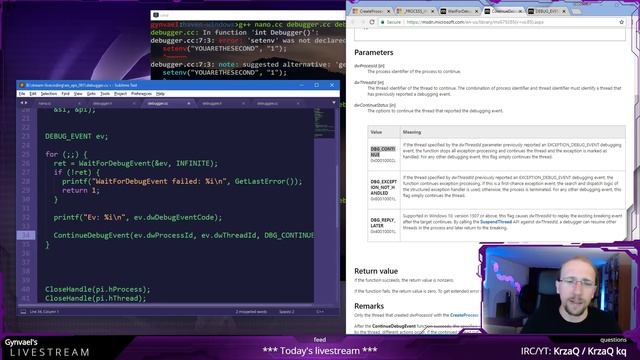Open the File menu in Sublime Text
Screen dimensions: 640x360
pyautogui.click(x=22, y=94)
